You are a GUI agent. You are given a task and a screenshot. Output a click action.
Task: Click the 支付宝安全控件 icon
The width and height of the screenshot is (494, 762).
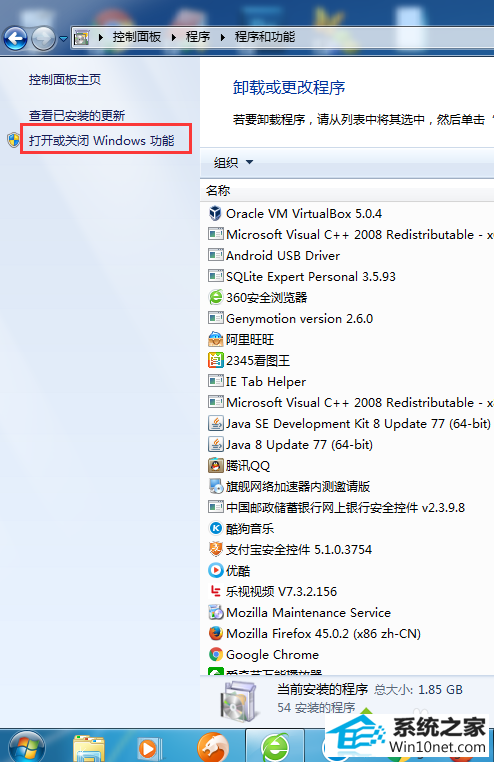[215, 549]
